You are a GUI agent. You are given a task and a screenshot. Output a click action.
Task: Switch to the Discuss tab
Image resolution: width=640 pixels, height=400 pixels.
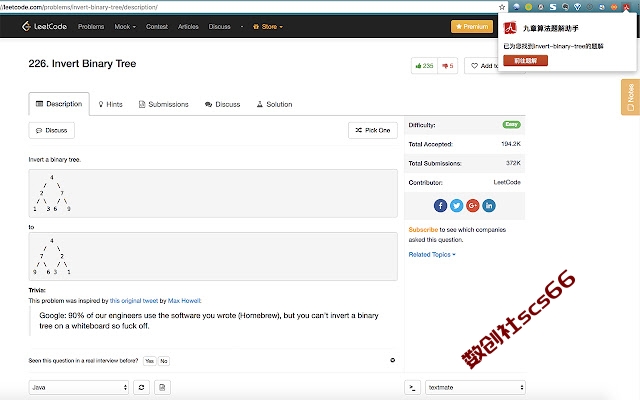[222, 104]
